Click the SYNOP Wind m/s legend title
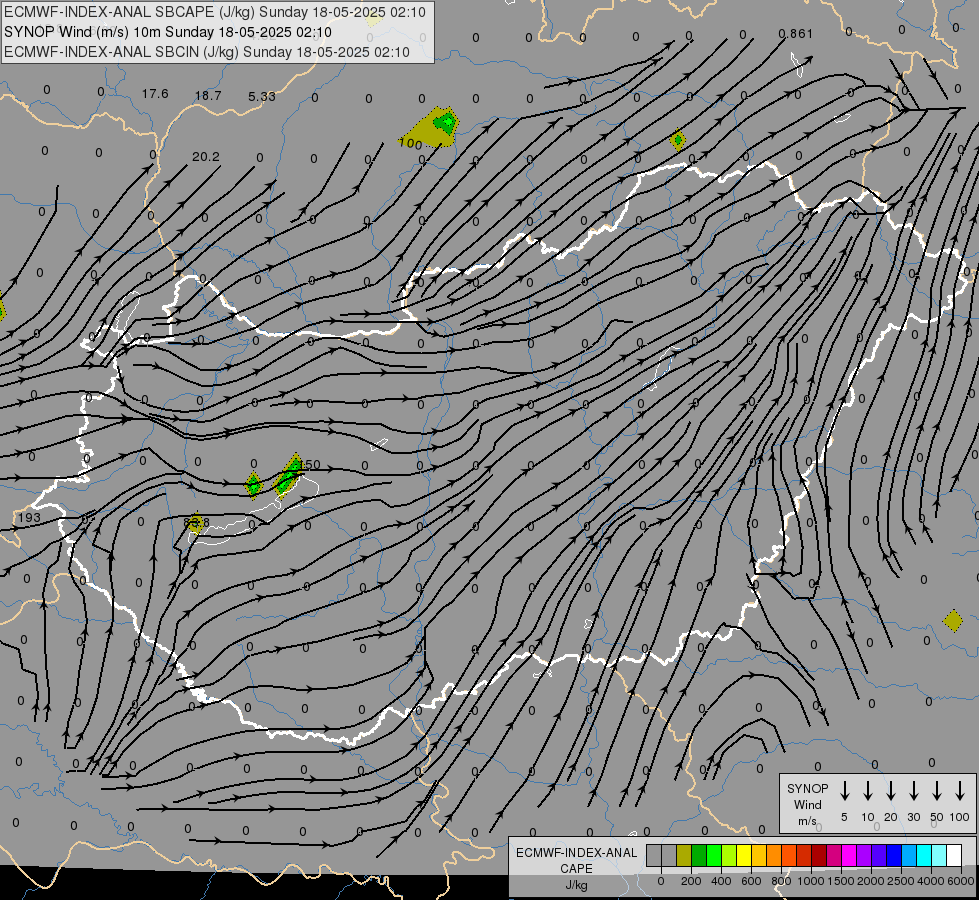Image resolution: width=979 pixels, height=900 pixels. [807, 805]
